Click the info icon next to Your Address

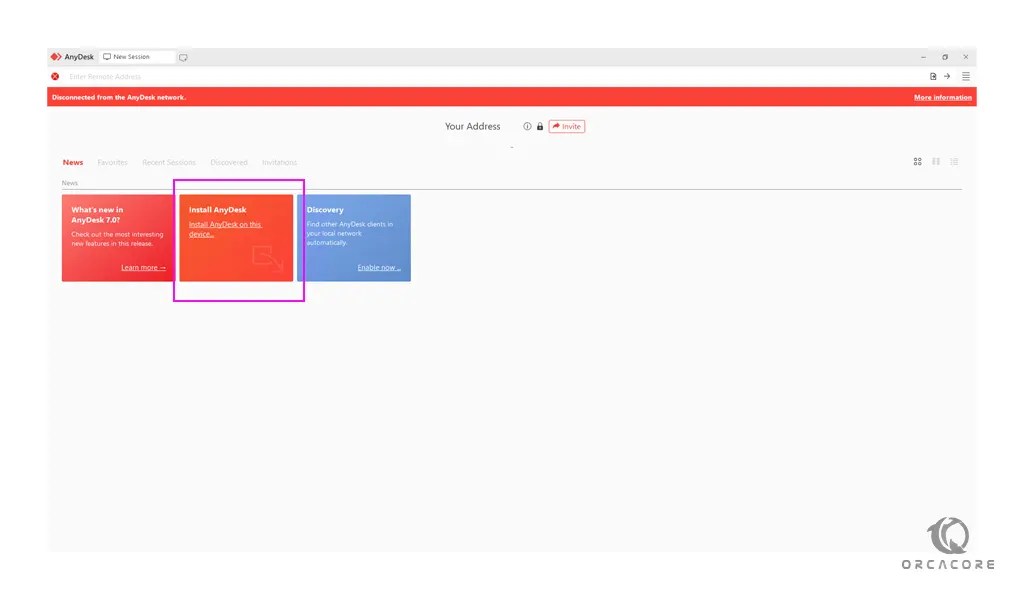pyautogui.click(x=527, y=126)
